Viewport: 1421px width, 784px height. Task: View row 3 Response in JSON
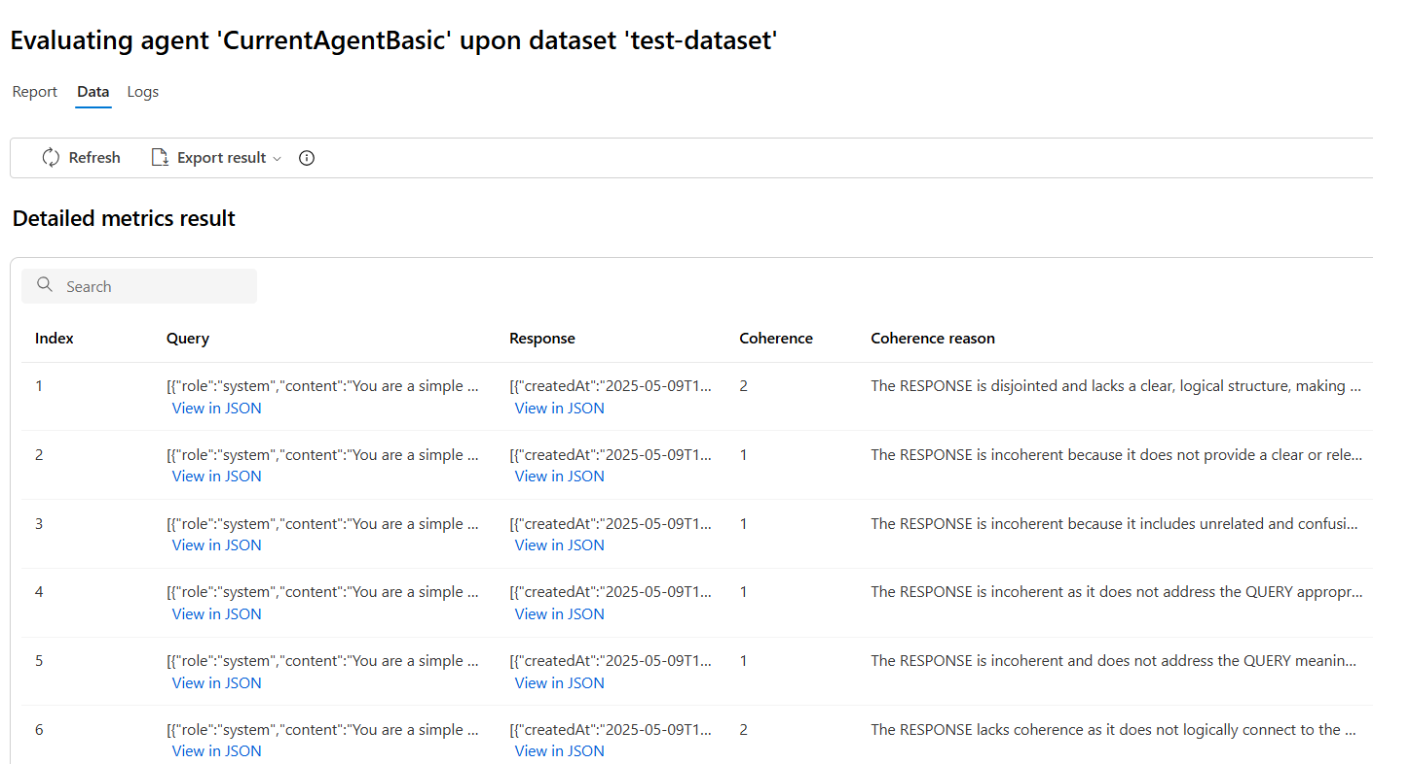pyautogui.click(x=560, y=545)
